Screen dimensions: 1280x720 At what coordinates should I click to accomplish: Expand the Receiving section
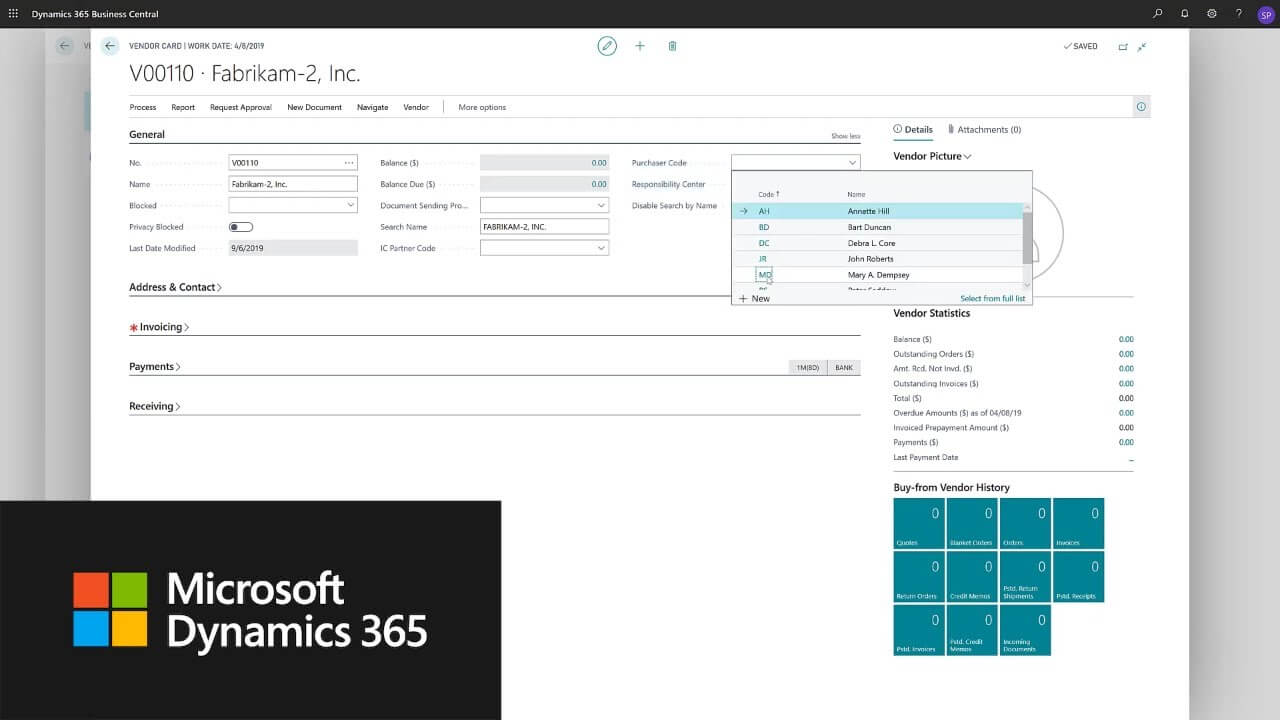tap(155, 406)
